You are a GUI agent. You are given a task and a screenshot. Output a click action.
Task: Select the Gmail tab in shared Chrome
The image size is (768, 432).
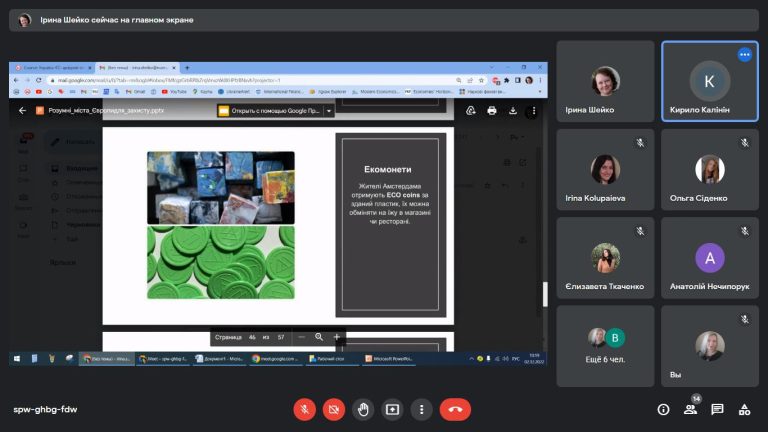pyautogui.click(x=137, y=68)
